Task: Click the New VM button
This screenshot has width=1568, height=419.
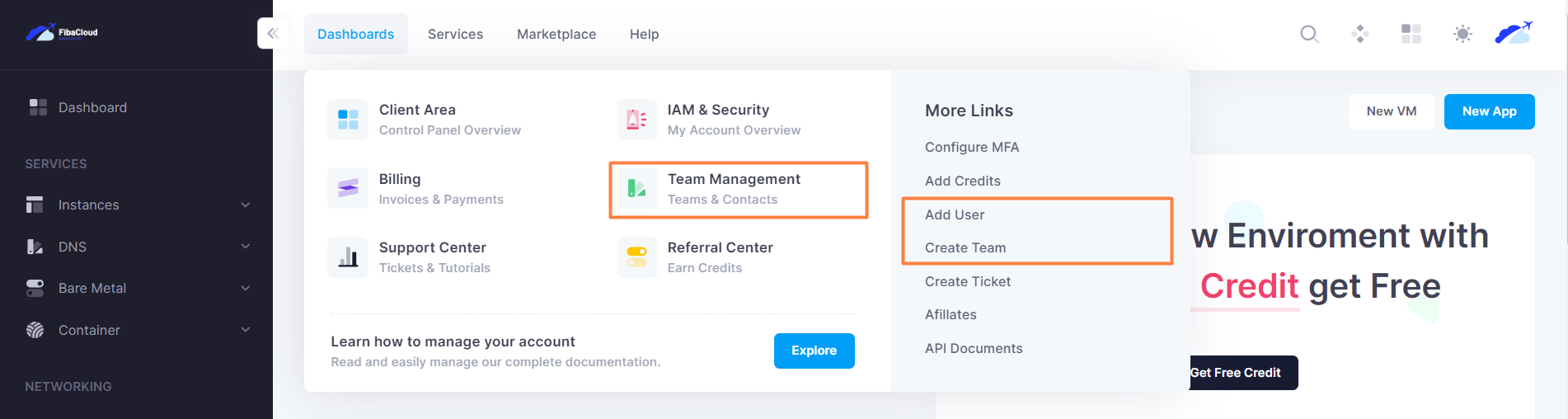Action: [1392, 111]
